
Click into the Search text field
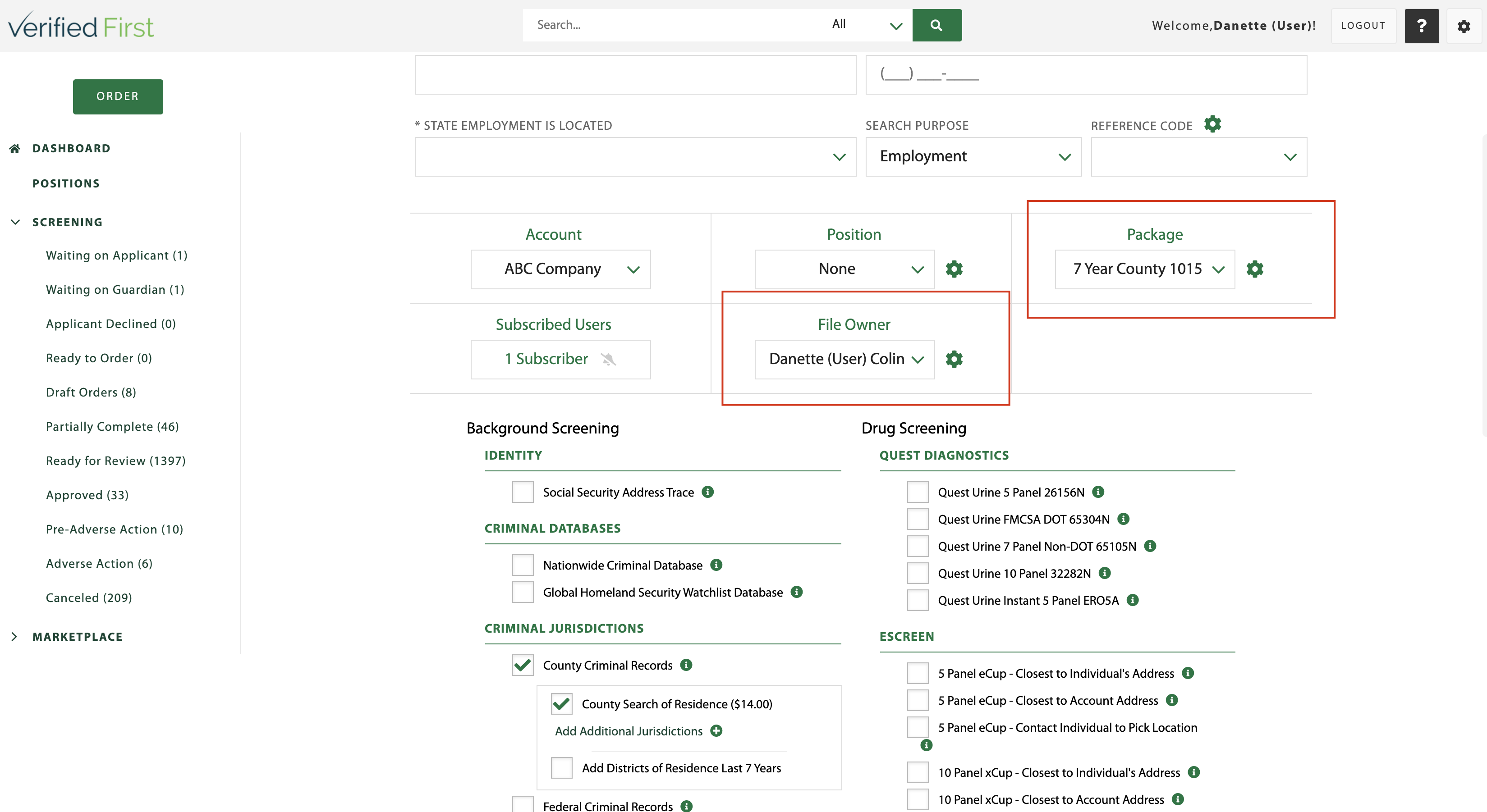coord(673,25)
